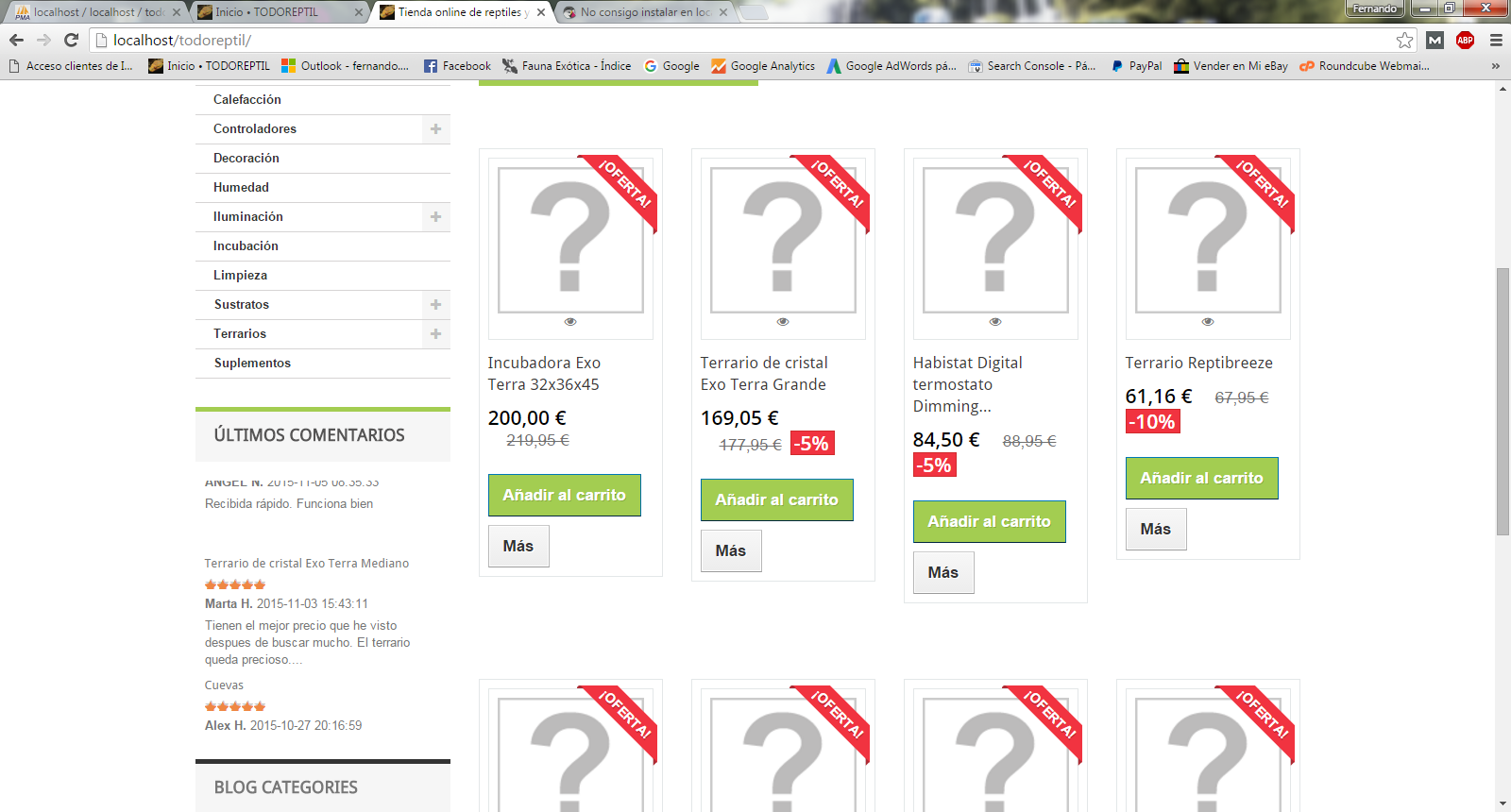The width and height of the screenshot is (1511, 812).
Task: Quick view Terrario de cristal Exo Terra Grande eye icon
Action: point(783,322)
